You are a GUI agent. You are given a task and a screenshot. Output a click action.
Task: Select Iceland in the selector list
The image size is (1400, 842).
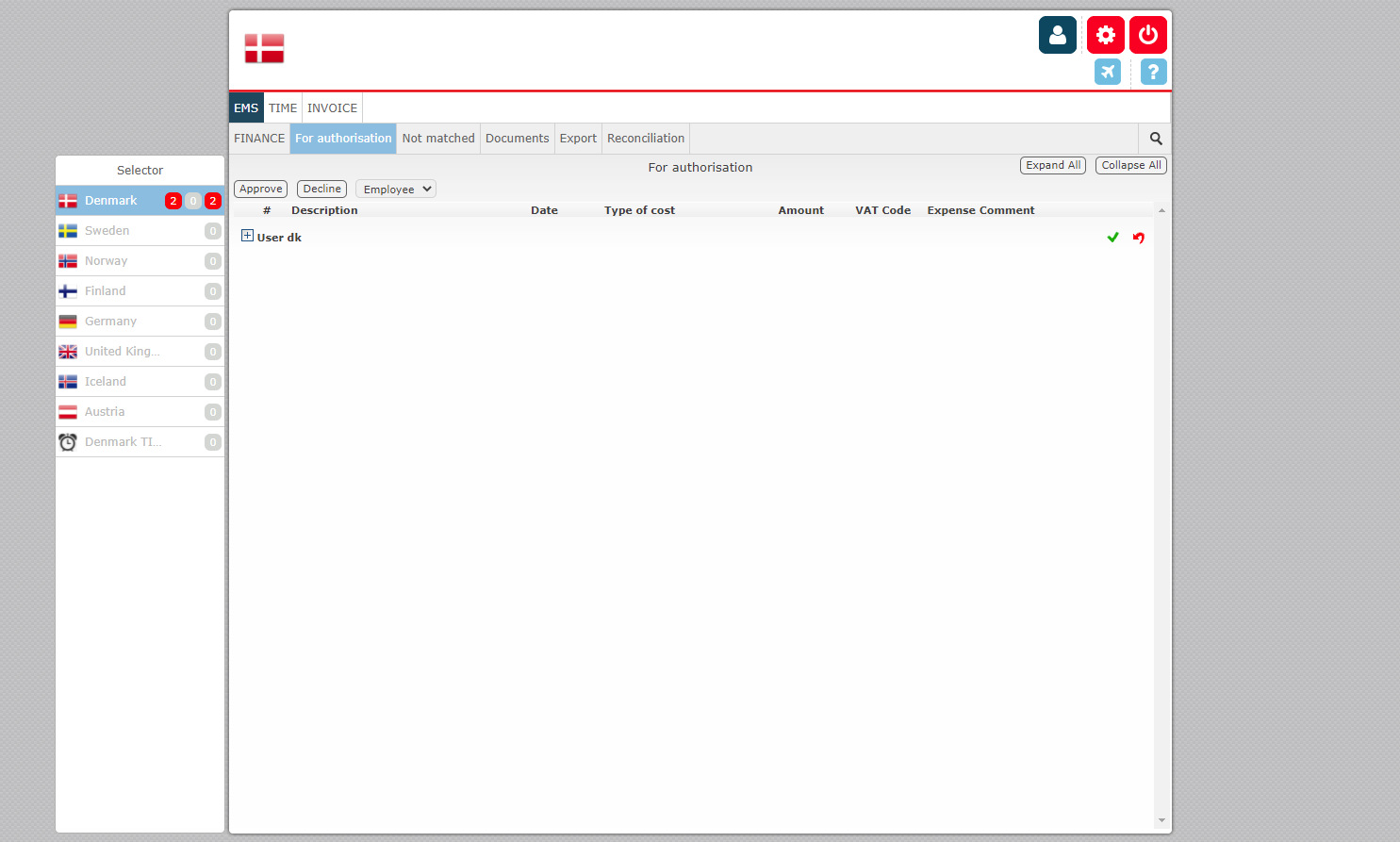[140, 382]
